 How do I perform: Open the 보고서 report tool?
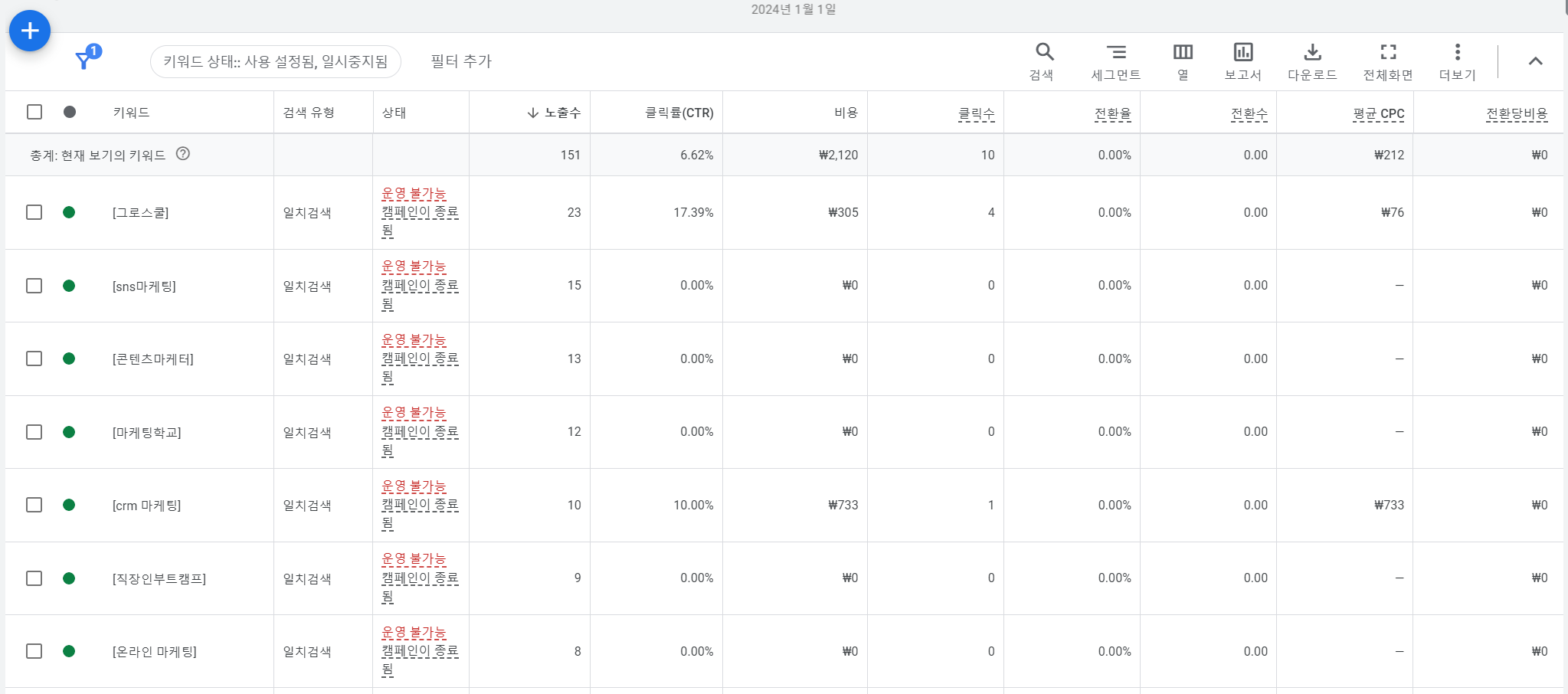click(x=1242, y=61)
